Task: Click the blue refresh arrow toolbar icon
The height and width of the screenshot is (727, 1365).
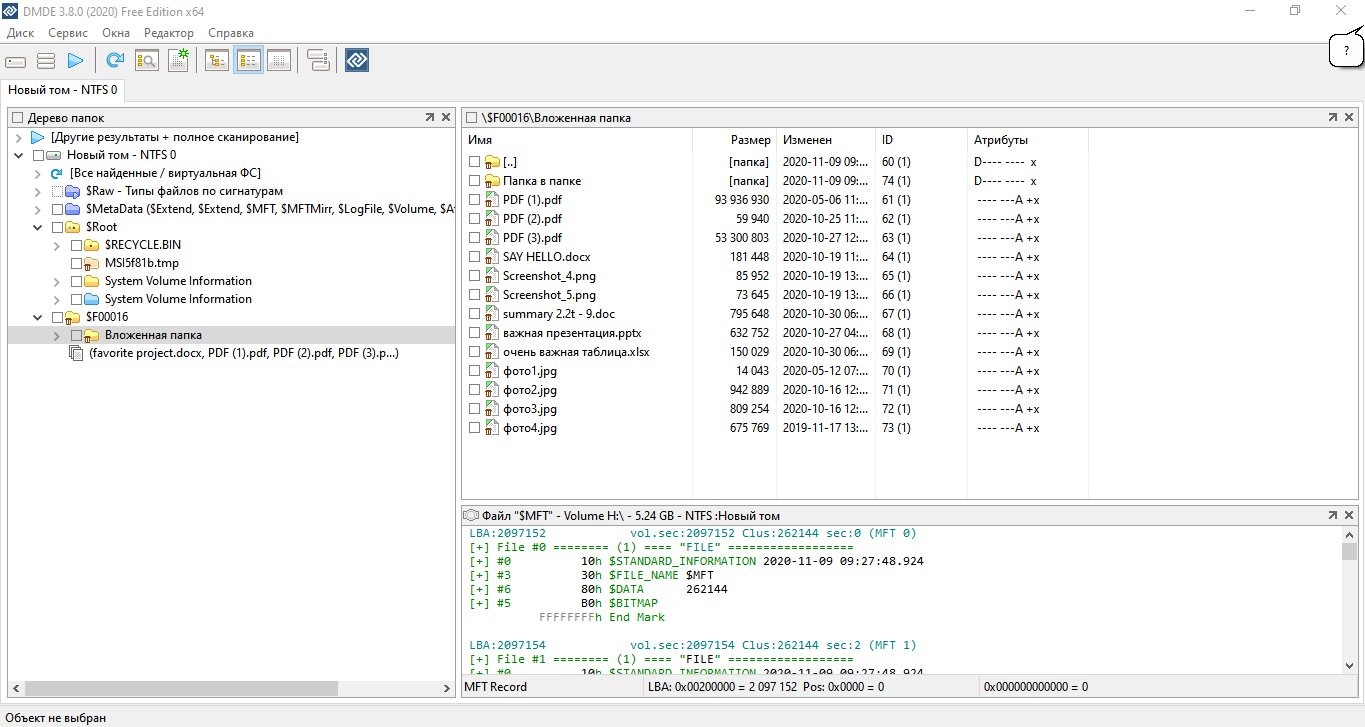Action: [x=115, y=61]
